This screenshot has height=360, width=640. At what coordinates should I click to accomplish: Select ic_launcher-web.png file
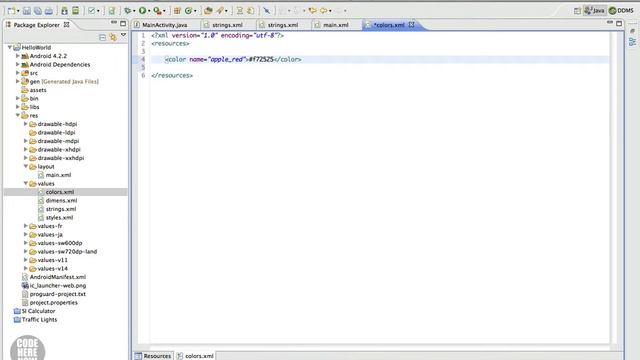pos(58,285)
